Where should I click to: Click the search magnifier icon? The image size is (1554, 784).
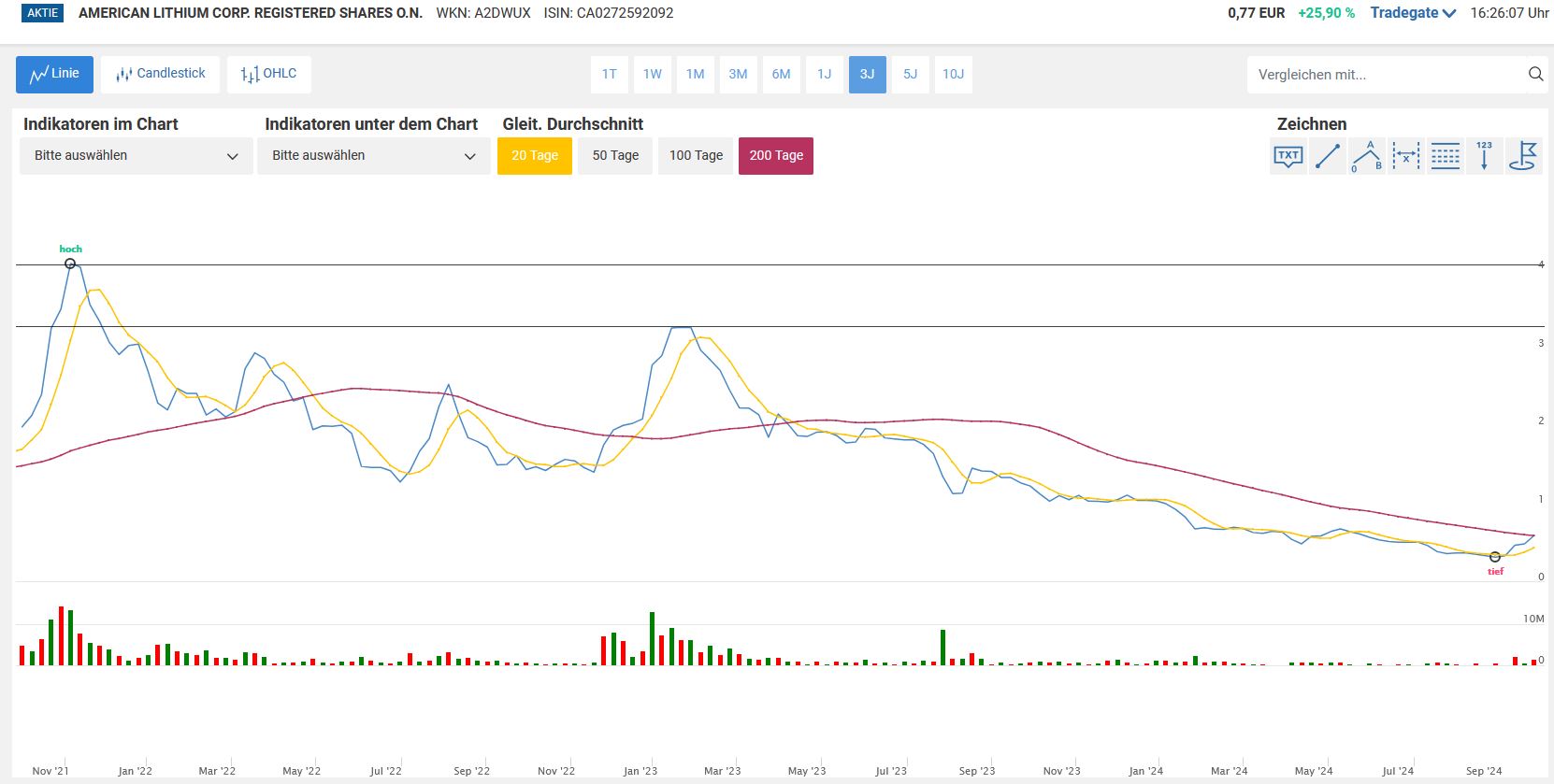[x=1535, y=75]
